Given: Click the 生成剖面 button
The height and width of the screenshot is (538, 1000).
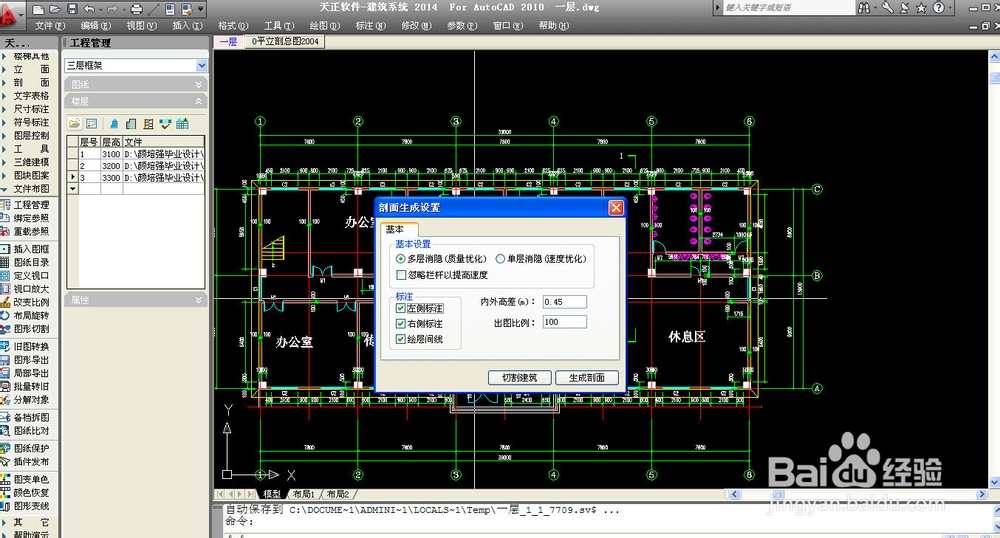Looking at the screenshot, I should point(587,377).
